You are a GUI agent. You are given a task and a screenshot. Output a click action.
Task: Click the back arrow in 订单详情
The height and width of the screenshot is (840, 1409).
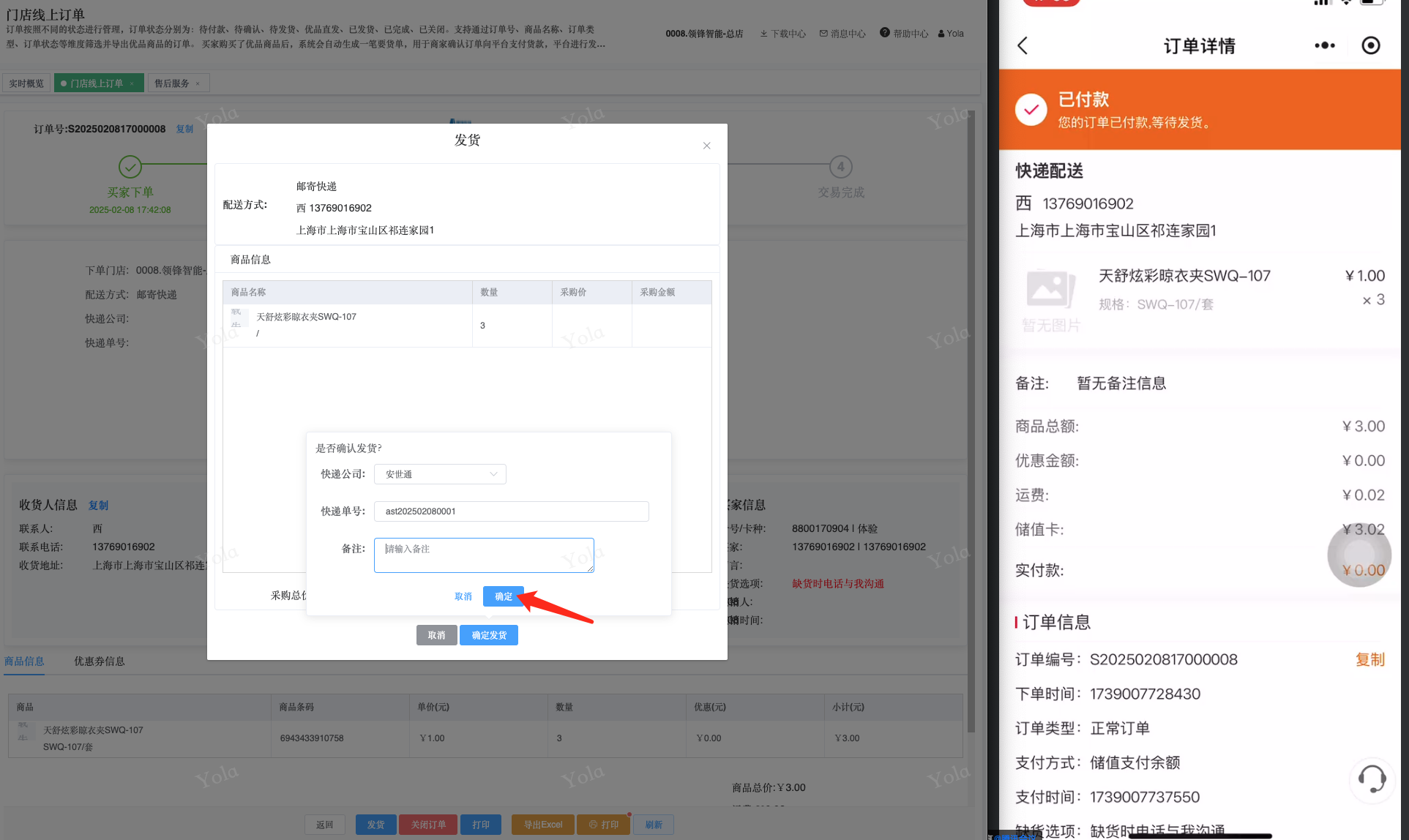click(x=1023, y=45)
